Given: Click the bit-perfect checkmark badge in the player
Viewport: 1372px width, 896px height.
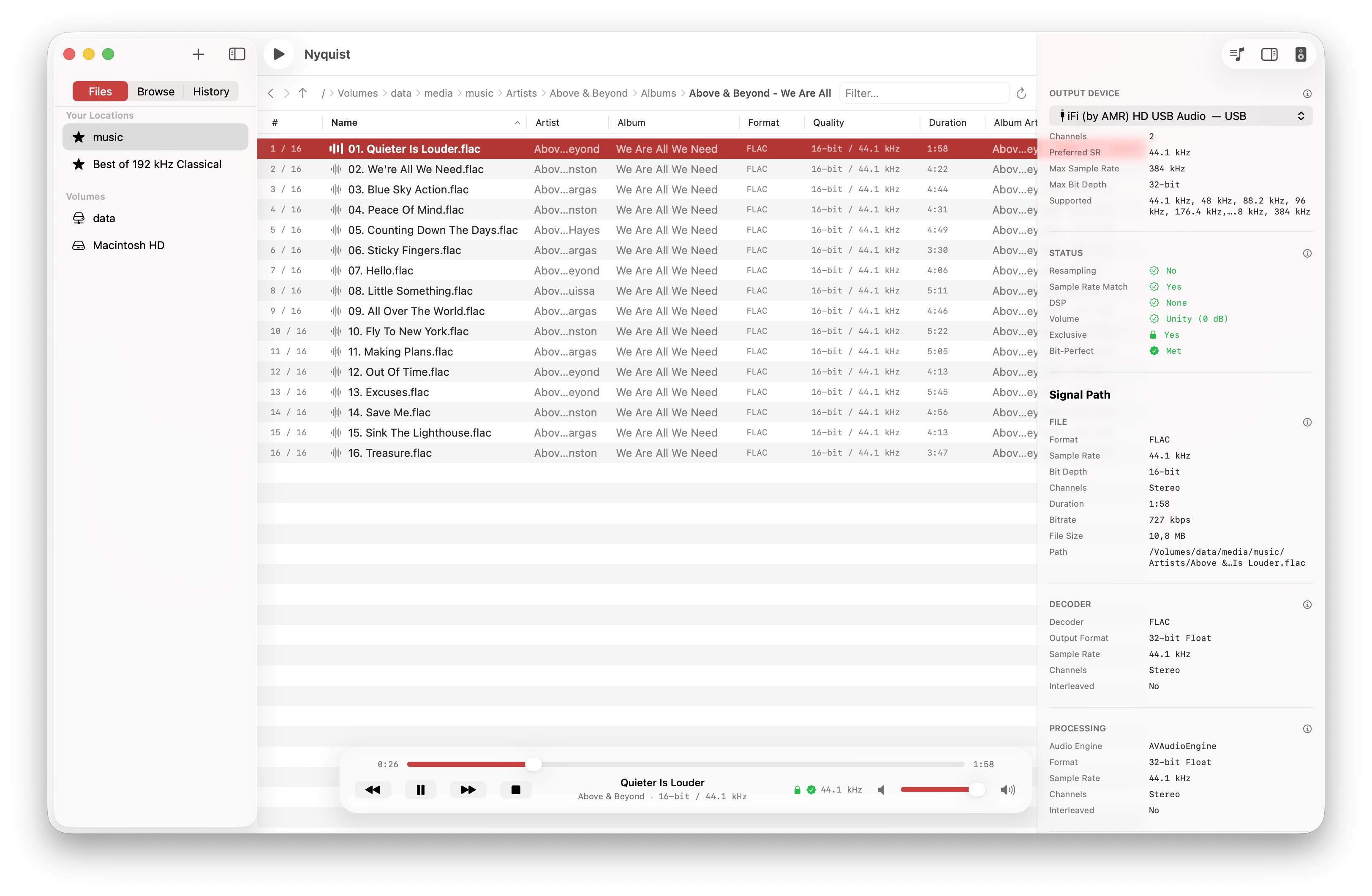Looking at the screenshot, I should [x=811, y=790].
